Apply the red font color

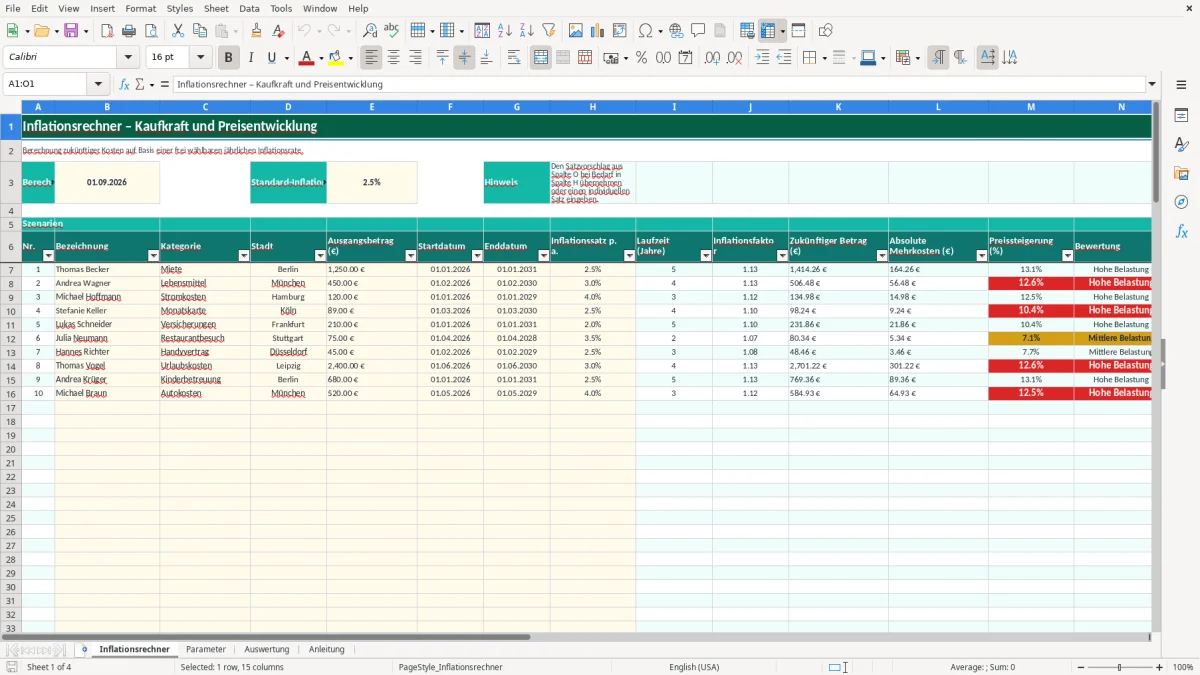click(x=308, y=58)
